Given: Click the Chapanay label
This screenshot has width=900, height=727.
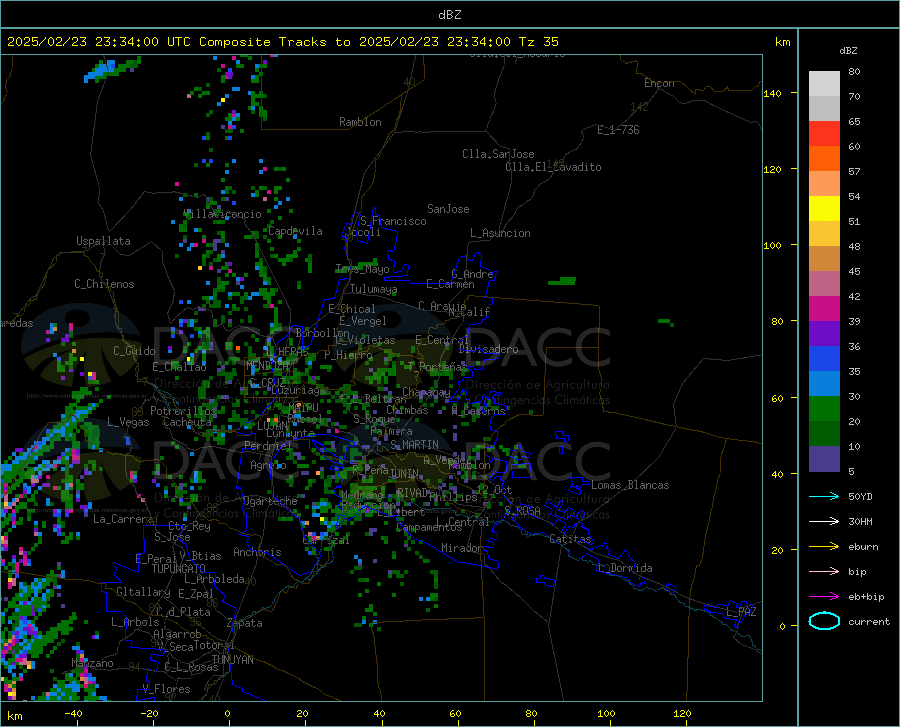Looking at the screenshot, I should pyautogui.click(x=426, y=392).
